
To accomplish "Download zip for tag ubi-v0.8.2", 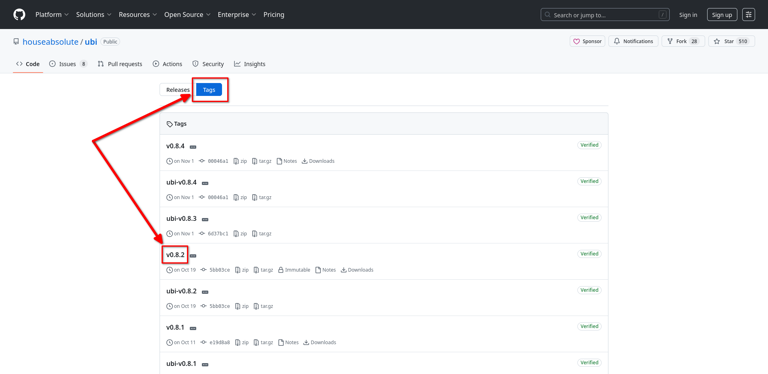I will (x=241, y=306).
